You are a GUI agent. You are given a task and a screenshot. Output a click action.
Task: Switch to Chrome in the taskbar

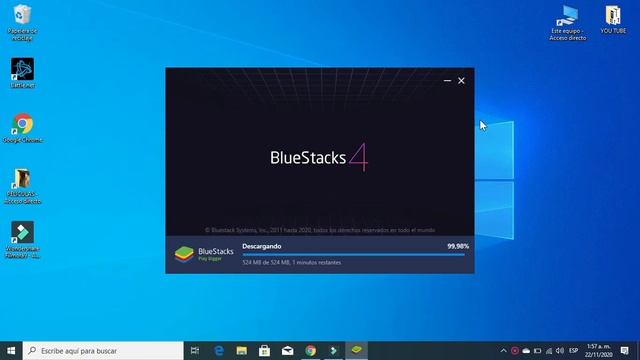(x=311, y=351)
